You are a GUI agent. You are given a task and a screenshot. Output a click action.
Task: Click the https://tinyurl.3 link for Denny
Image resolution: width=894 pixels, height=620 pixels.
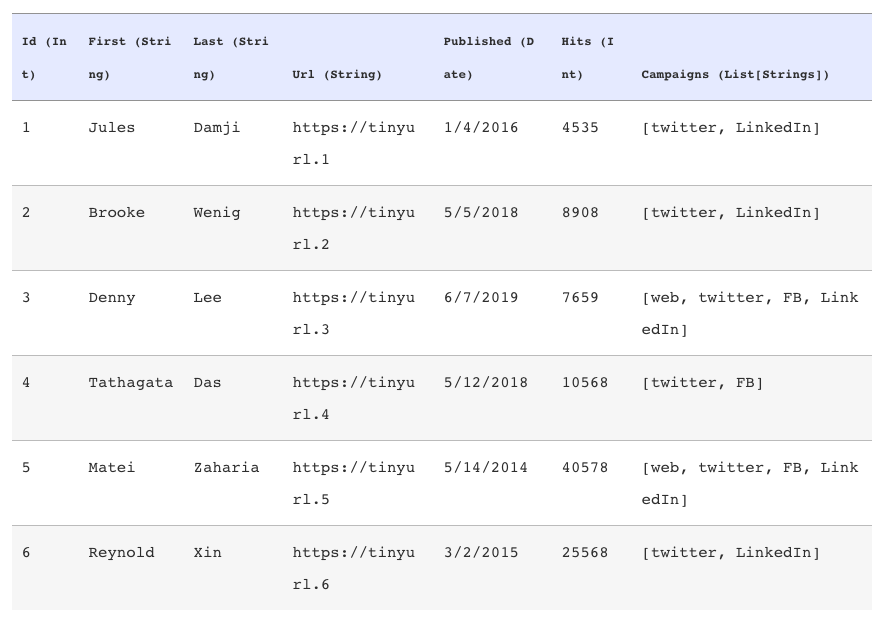click(353, 313)
